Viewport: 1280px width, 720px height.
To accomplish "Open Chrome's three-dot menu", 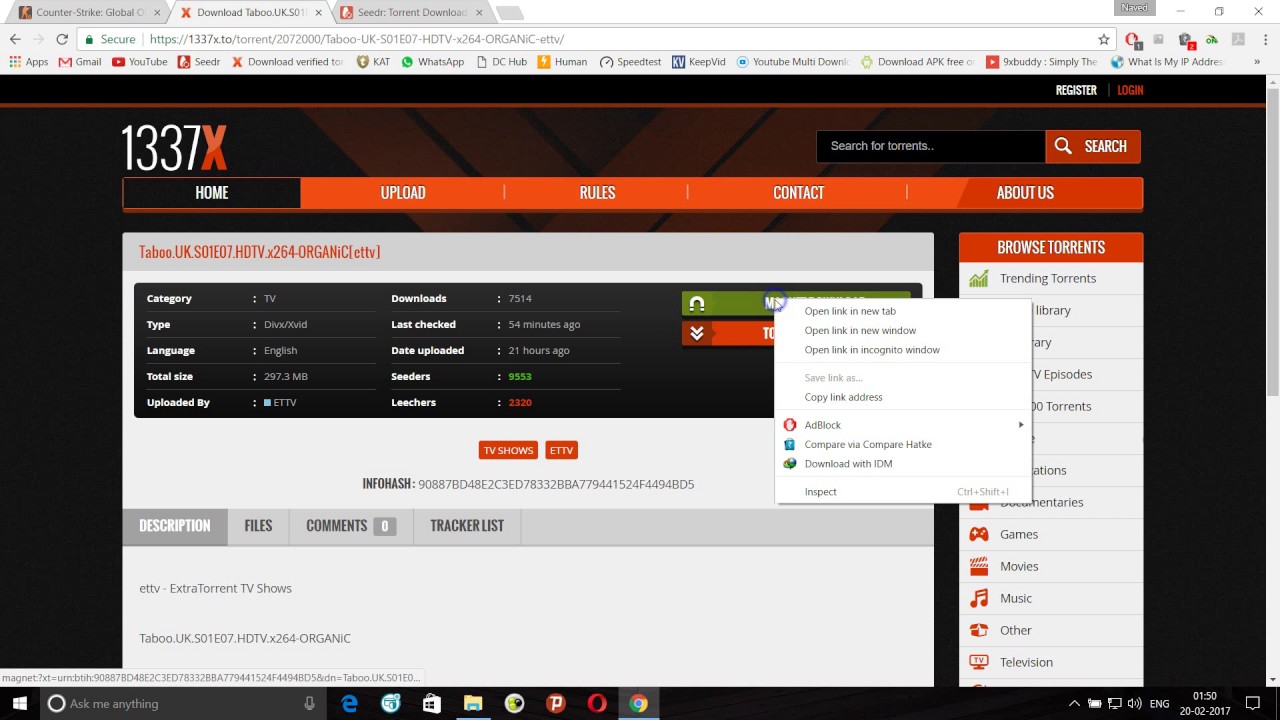I will click(1264, 39).
